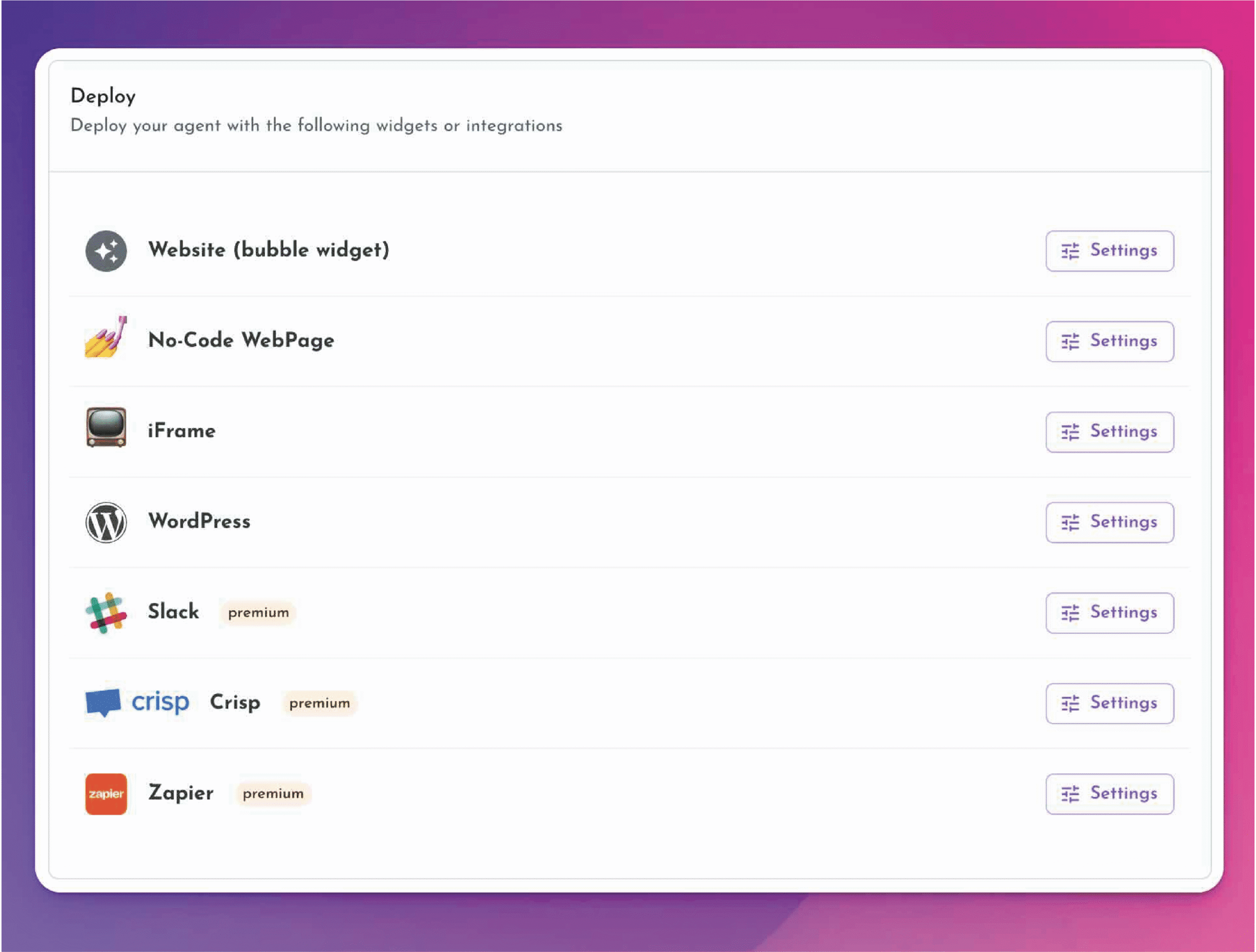The image size is (1256, 952).
Task: Click the premium badge next to Crisp
Action: pyautogui.click(x=319, y=703)
